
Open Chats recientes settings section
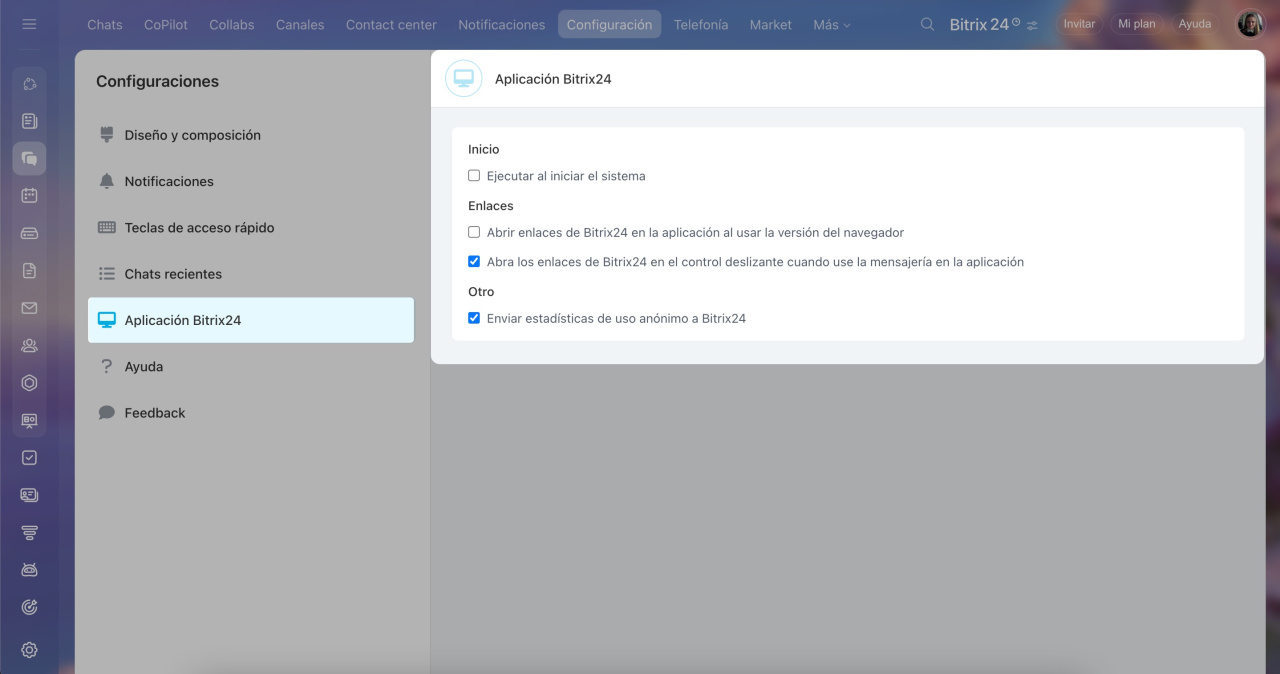(251, 274)
